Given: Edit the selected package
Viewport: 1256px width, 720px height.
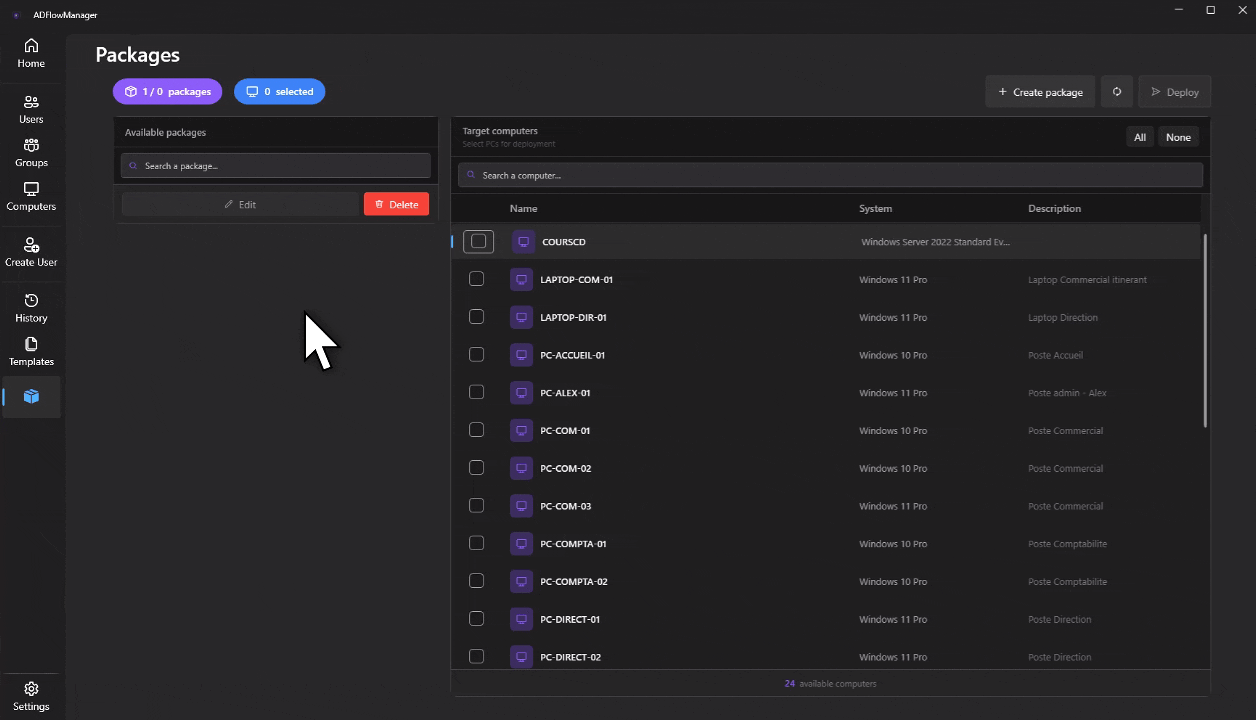Looking at the screenshot, I should tap(240, 203).
